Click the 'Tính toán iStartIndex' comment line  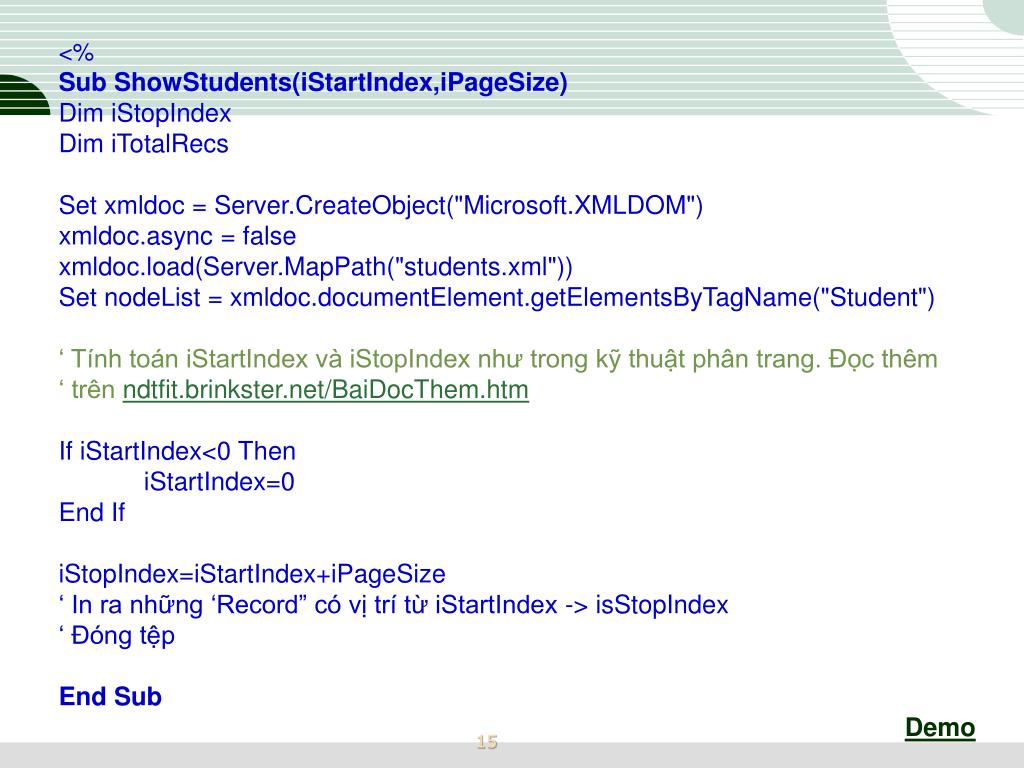coord(498,359)
